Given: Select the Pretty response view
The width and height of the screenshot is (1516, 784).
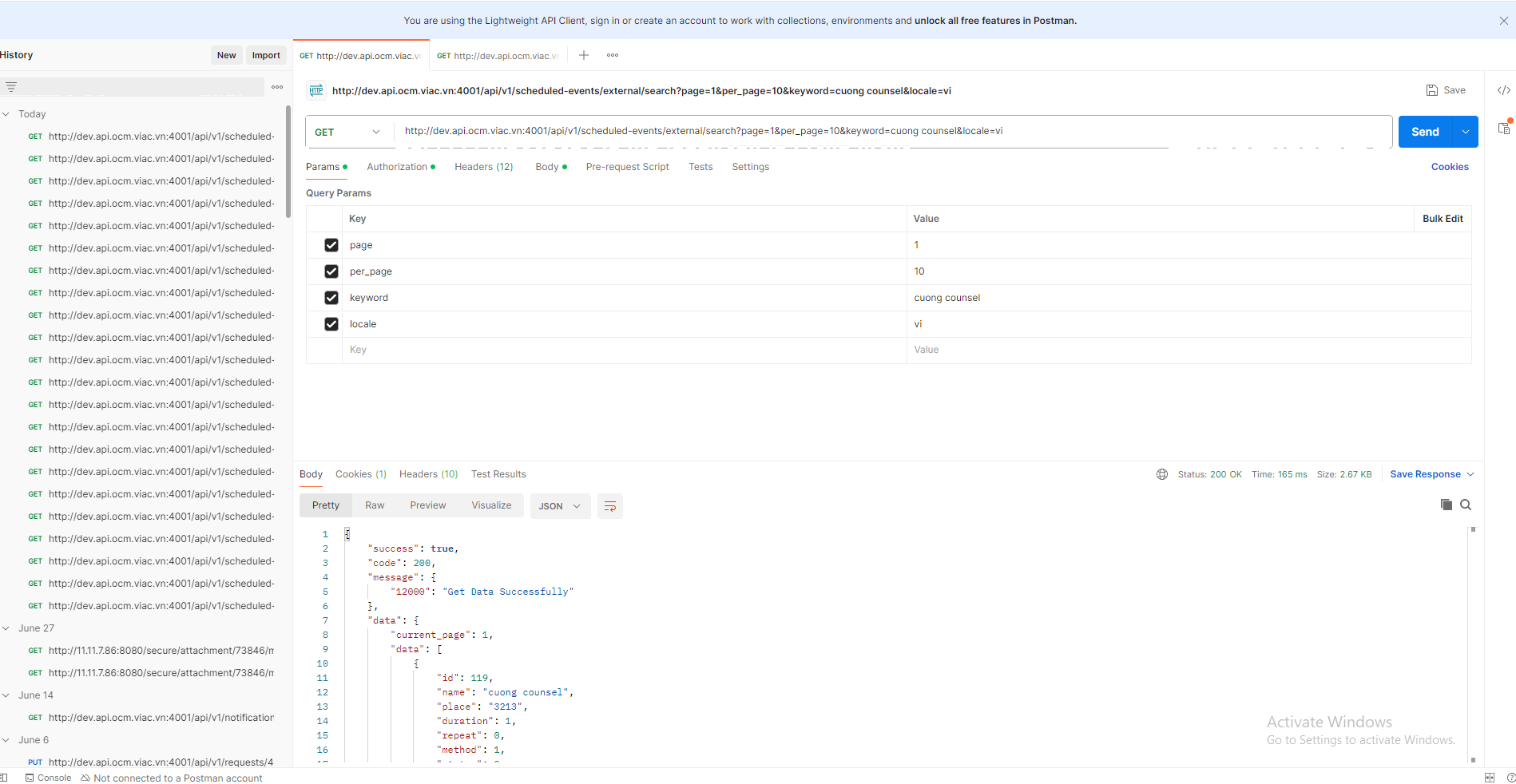Looking at the screenshot, I should click(326, 505).
